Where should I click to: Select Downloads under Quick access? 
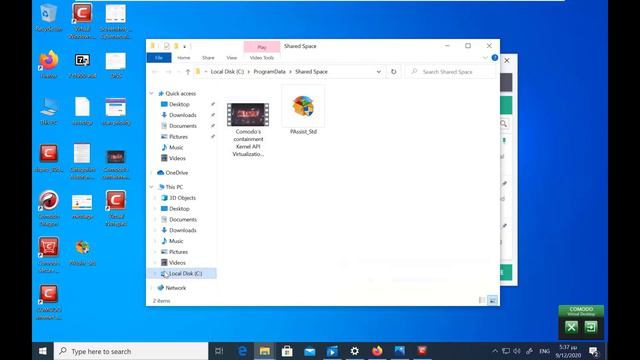183,115
